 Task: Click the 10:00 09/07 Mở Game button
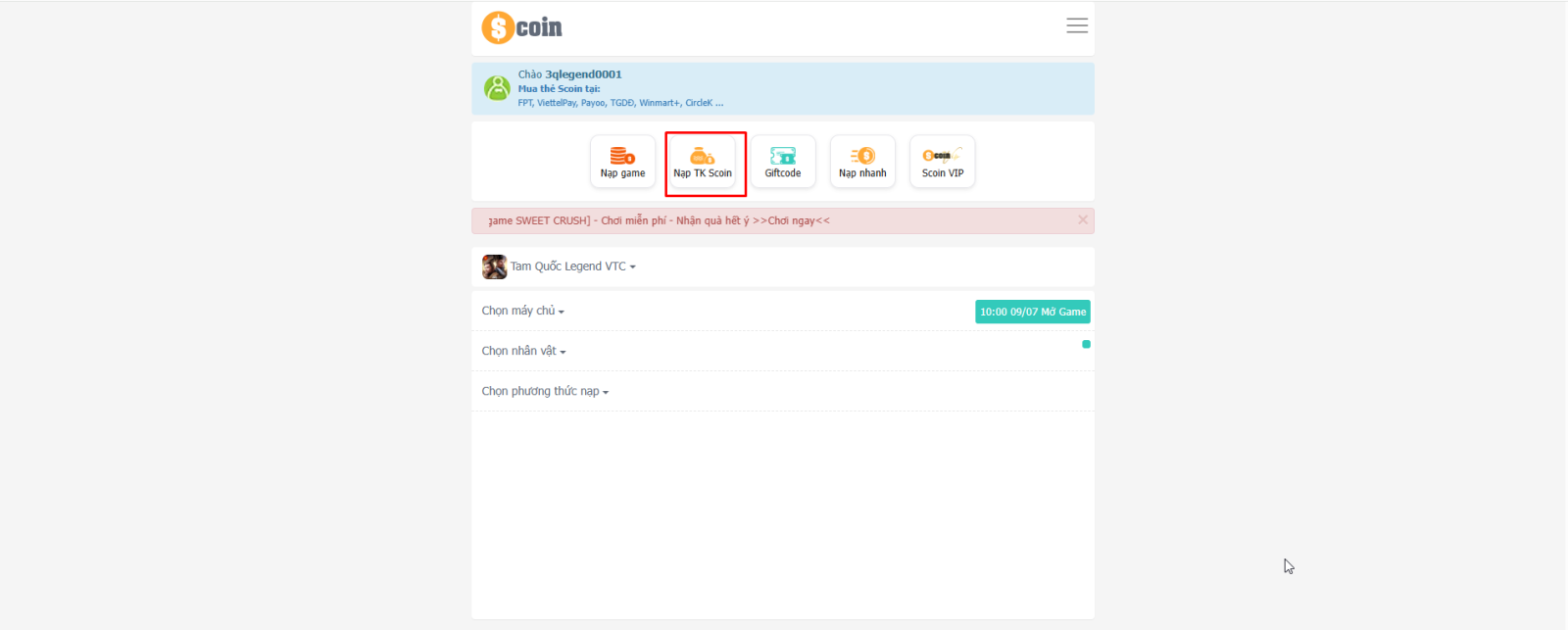(x=1033, y=312)
